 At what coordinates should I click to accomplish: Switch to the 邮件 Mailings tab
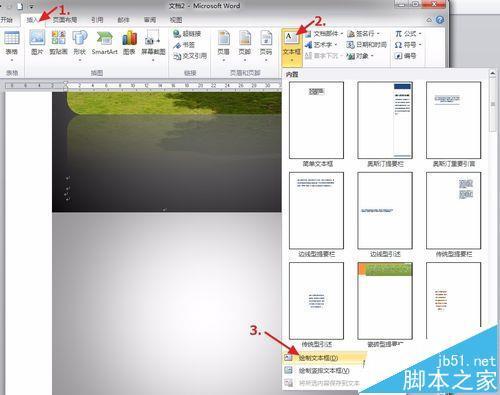point(123,20)
